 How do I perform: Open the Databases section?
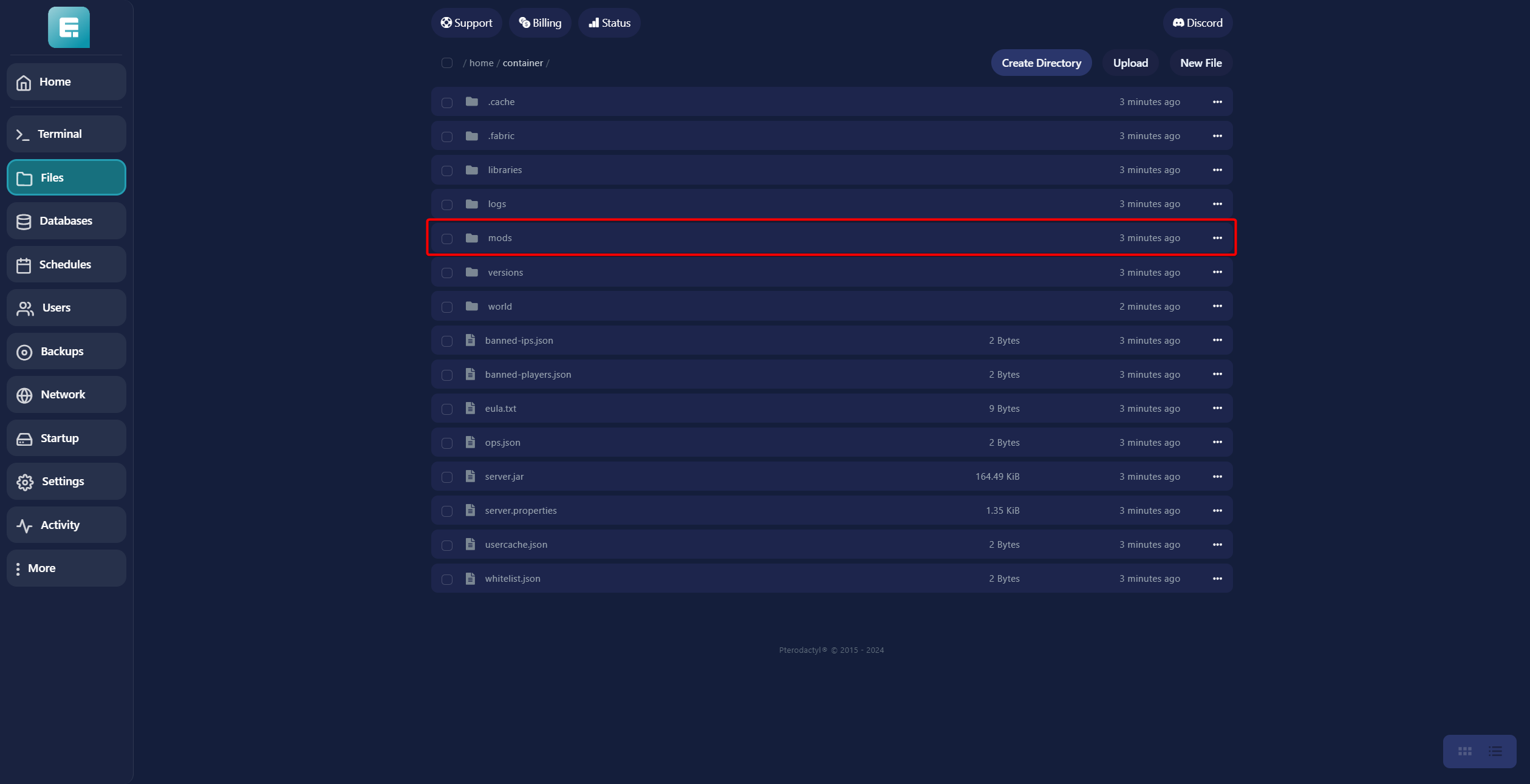(66, 221)
